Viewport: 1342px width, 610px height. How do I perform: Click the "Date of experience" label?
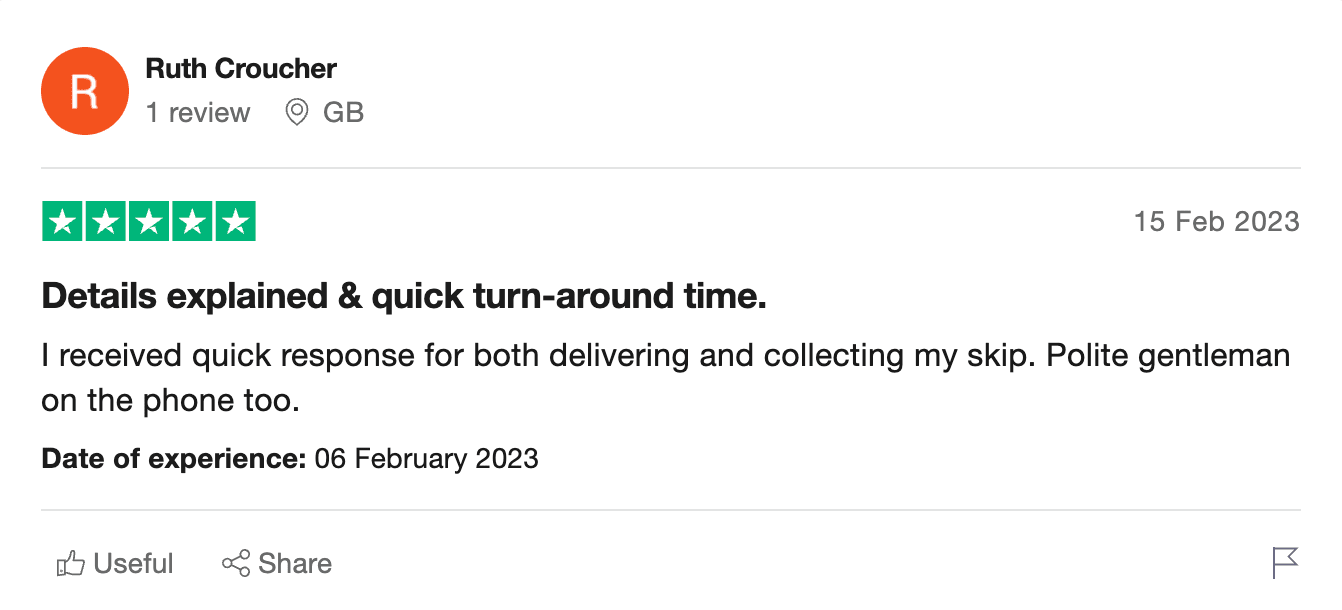pos(174,459)
